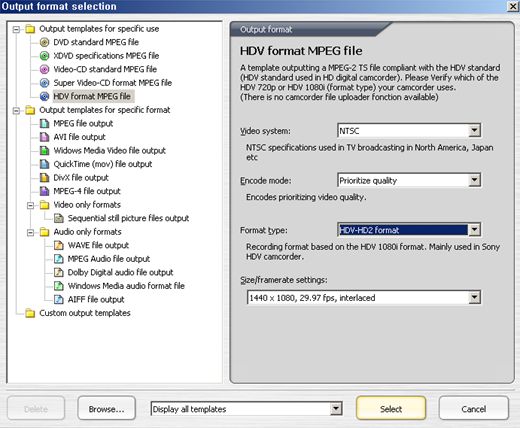Click the Browse... button
520x428 pixels.
coord(107,408)
